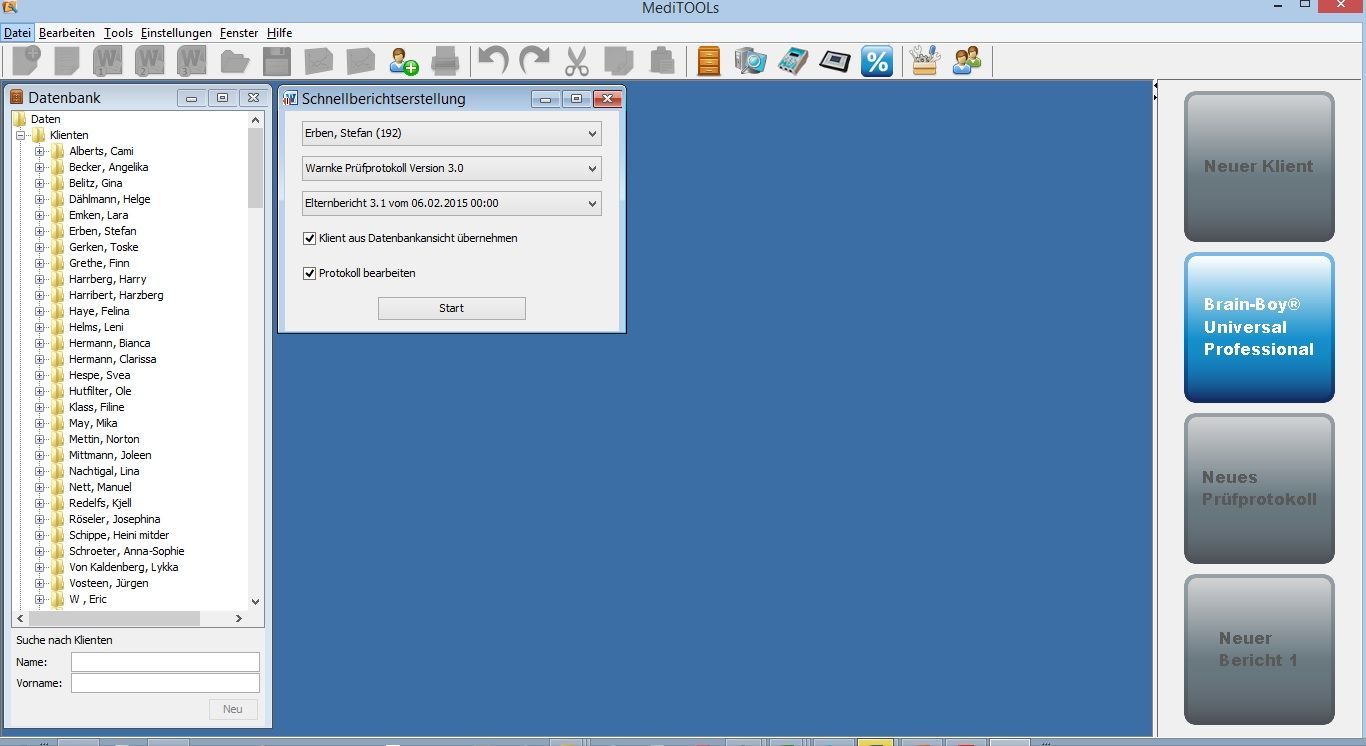Click the Vorname search input field

pyautogui.click(x=165, y=683)
